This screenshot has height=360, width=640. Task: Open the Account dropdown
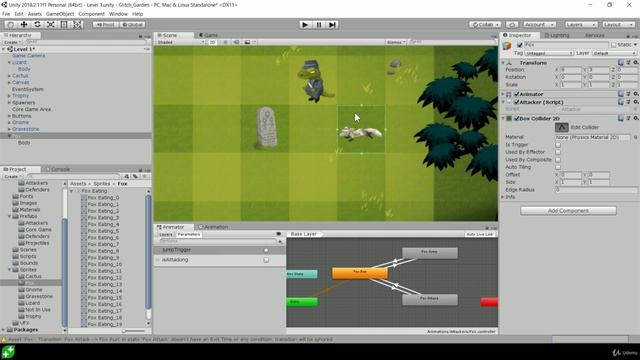pos(539,24)
